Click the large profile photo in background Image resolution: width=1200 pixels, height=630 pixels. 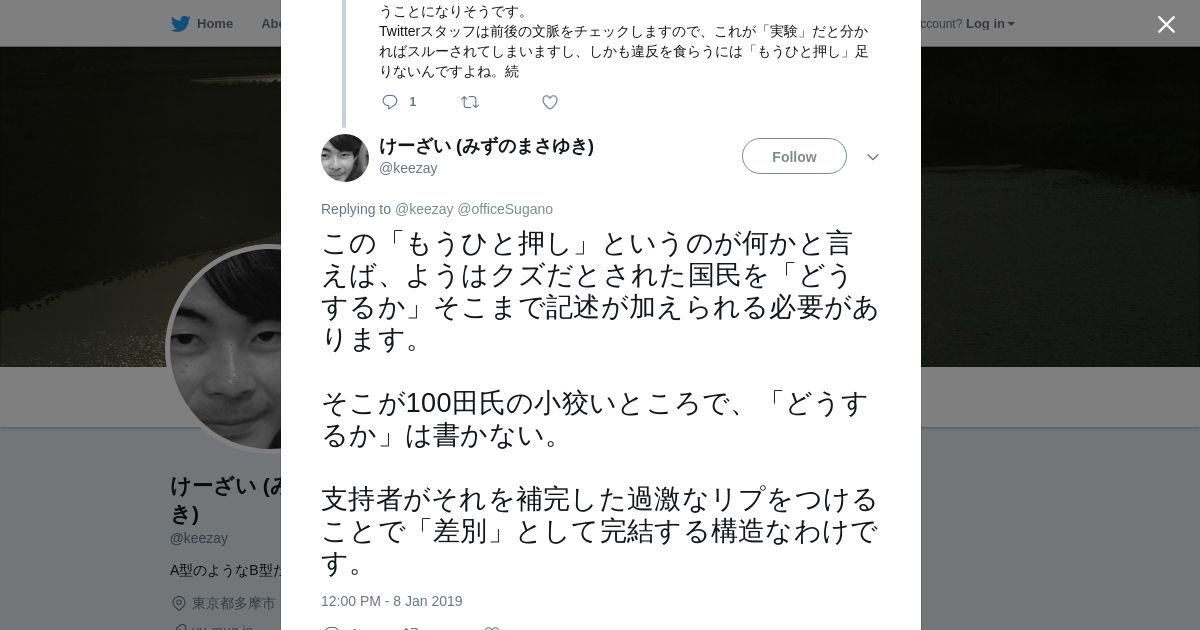pyautogui.click(x=225, y=350)
